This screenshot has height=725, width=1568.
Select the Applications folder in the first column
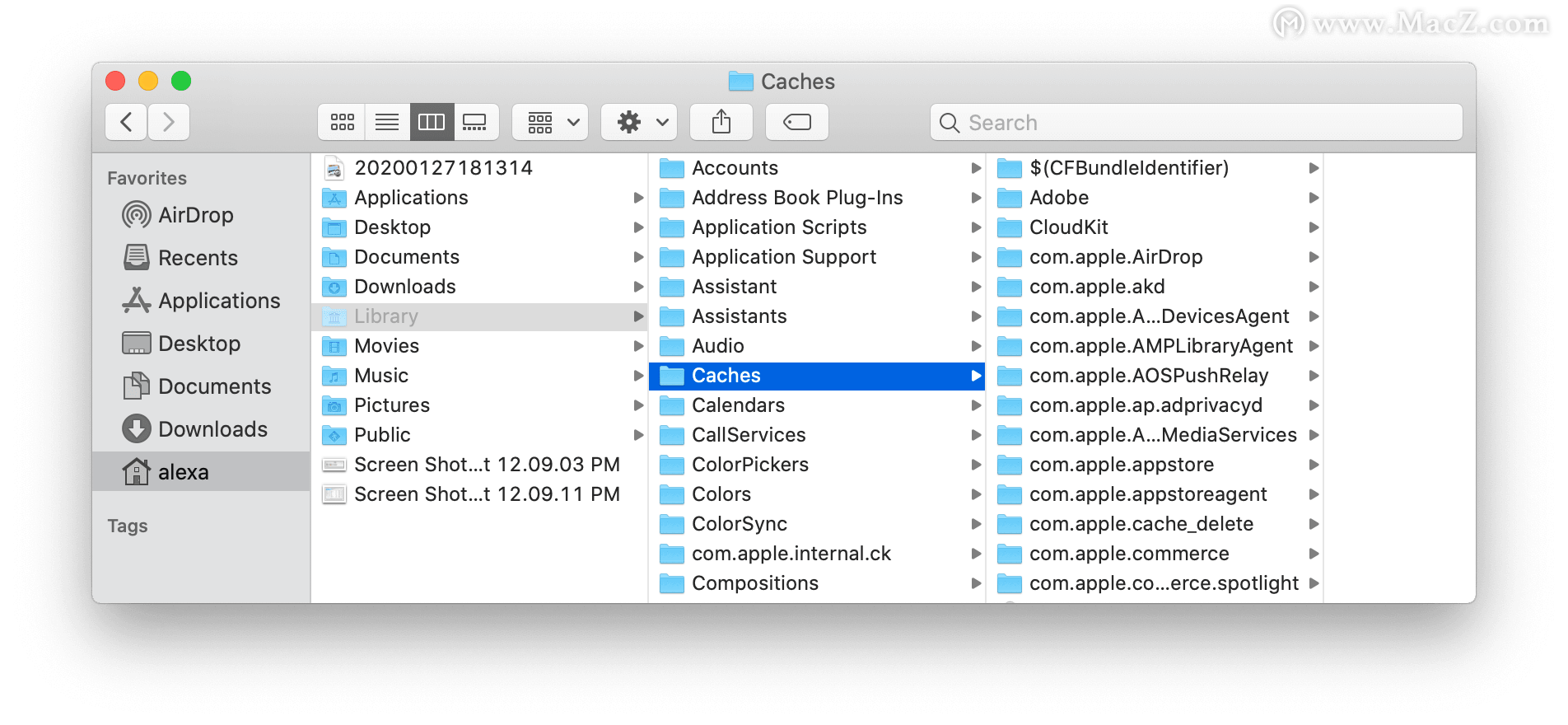pos(480,198)
